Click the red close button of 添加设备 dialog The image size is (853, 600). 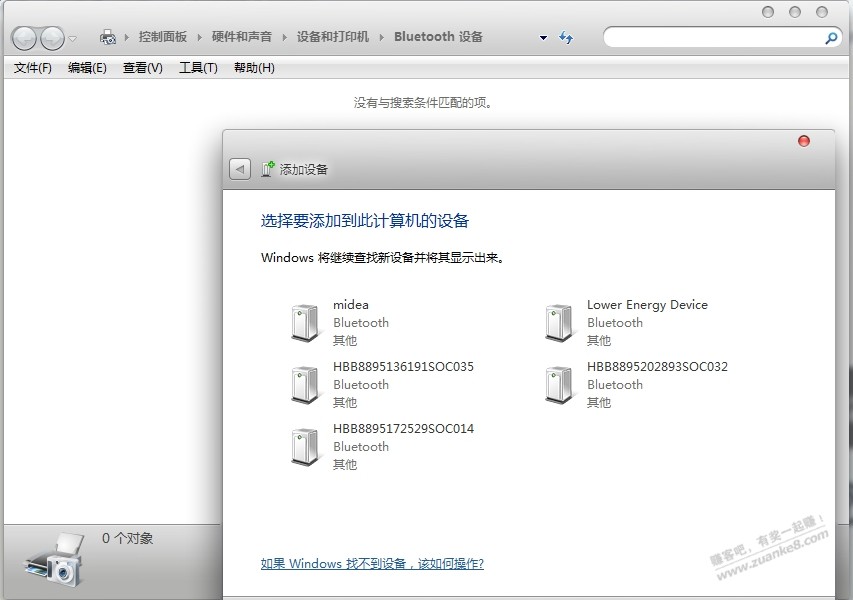click(803, 141)
